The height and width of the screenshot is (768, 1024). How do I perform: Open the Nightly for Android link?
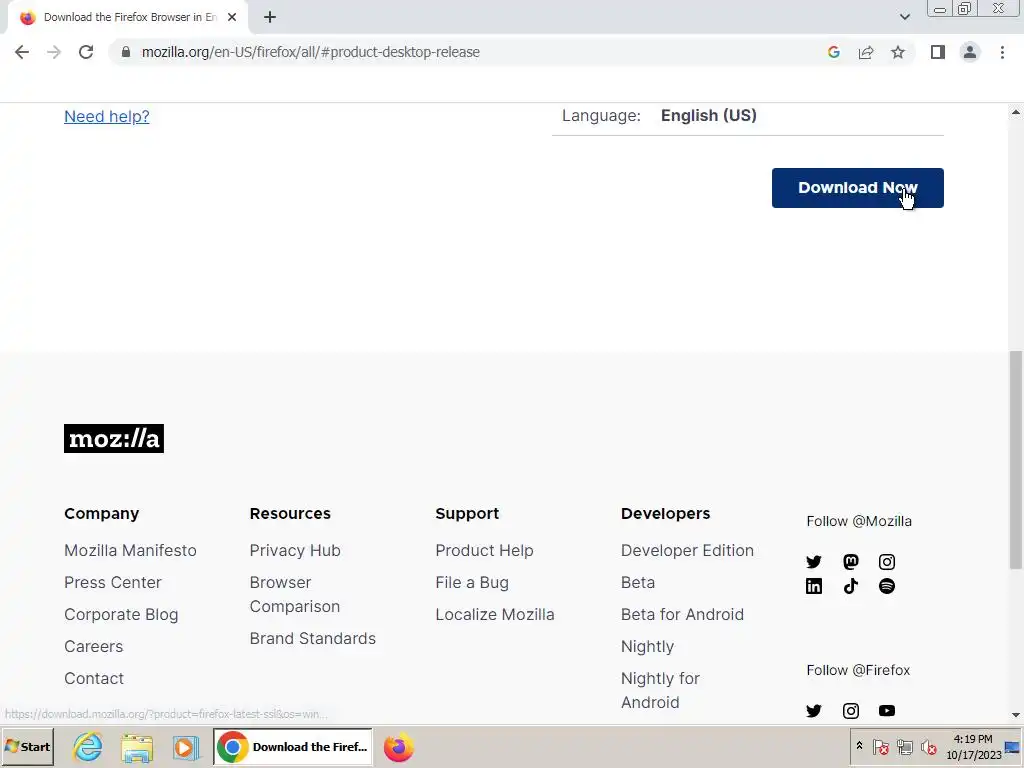(x=660, y=690)
